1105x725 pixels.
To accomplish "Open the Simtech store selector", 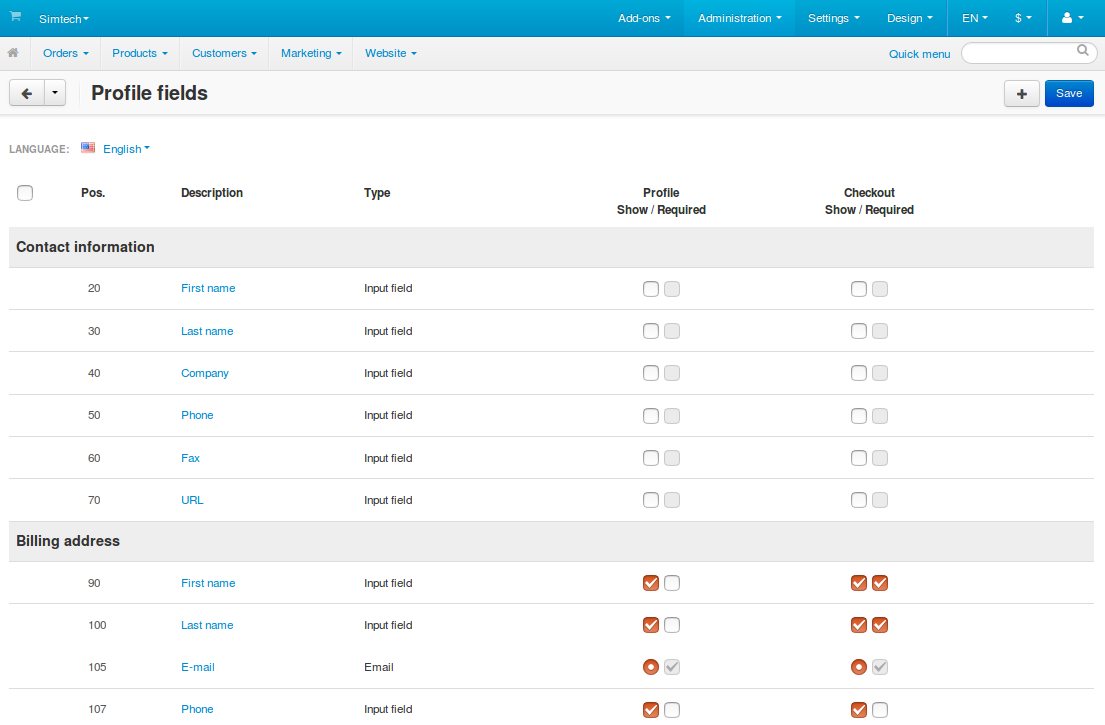I will tap(64, 19).
